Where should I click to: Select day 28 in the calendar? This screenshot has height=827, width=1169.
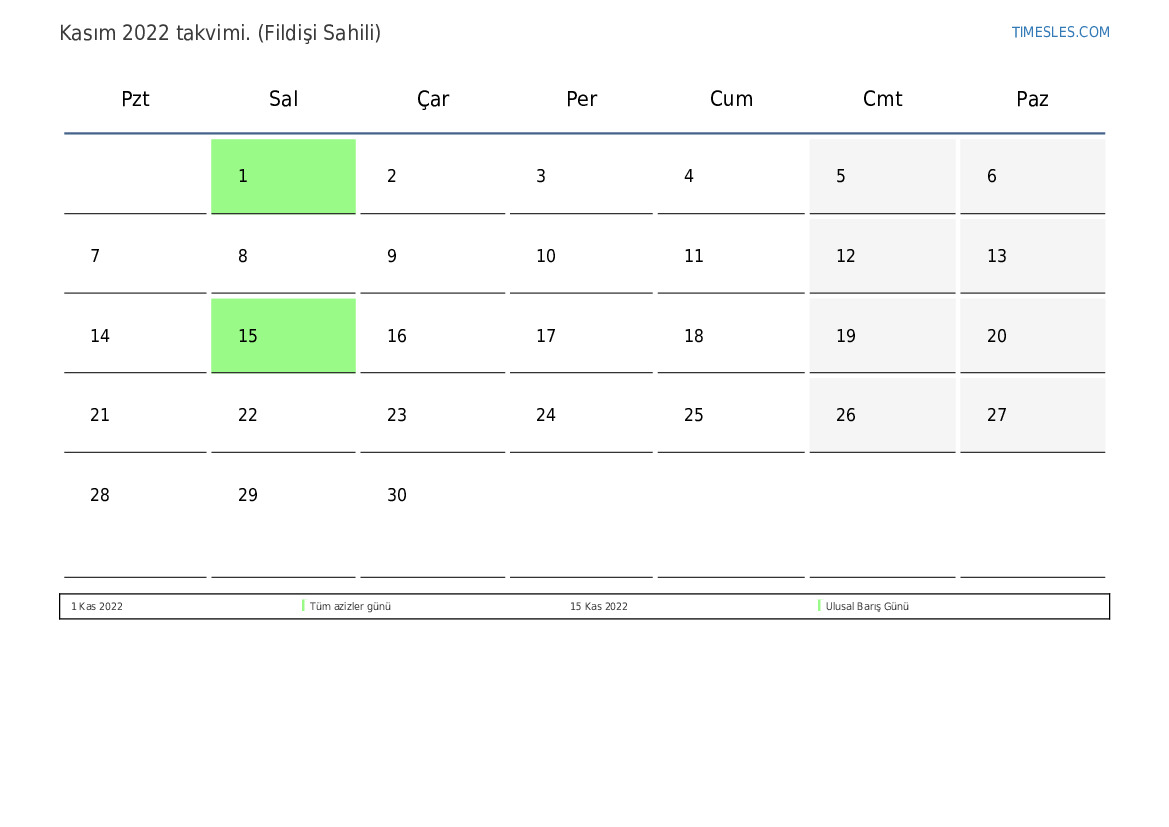click(100, 495)
